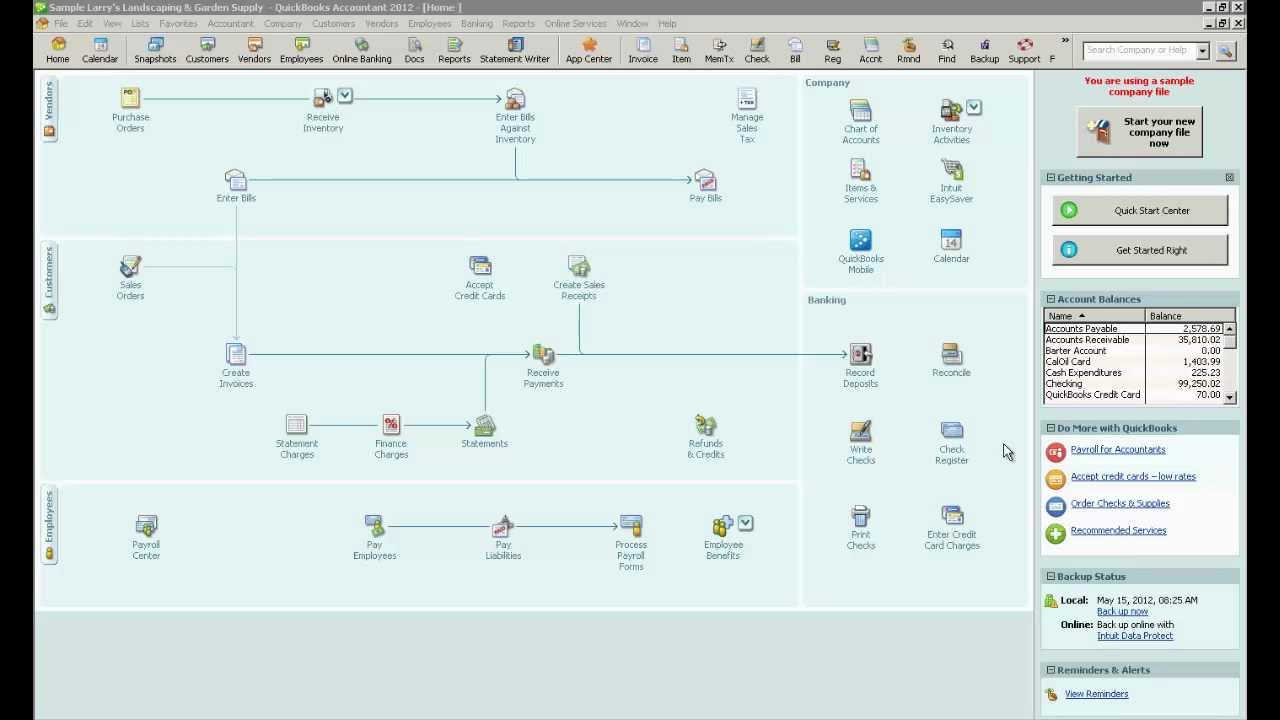Open Statement Charges icon
The width and height of the screenshot is (1280, 720).
[x=296, y=425]
